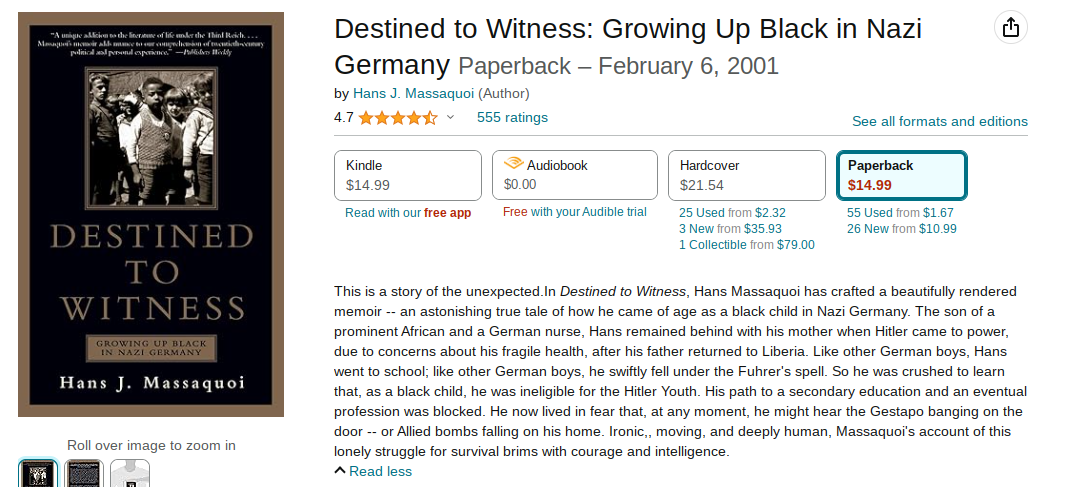The image size is (1066, 487).
Task: View the 555 ratings link
Action: (x=512, y=118)
